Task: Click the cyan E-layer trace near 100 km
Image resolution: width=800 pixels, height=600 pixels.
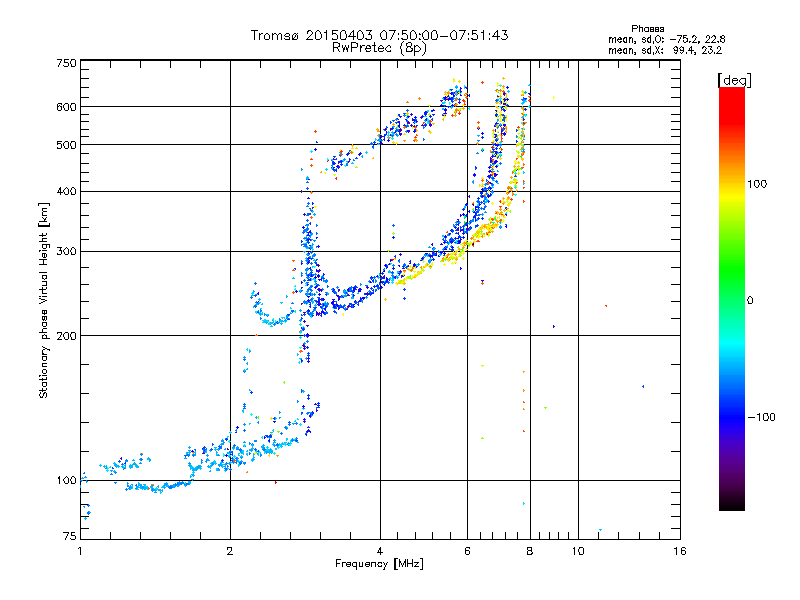Action: click(x=158, y=487)
